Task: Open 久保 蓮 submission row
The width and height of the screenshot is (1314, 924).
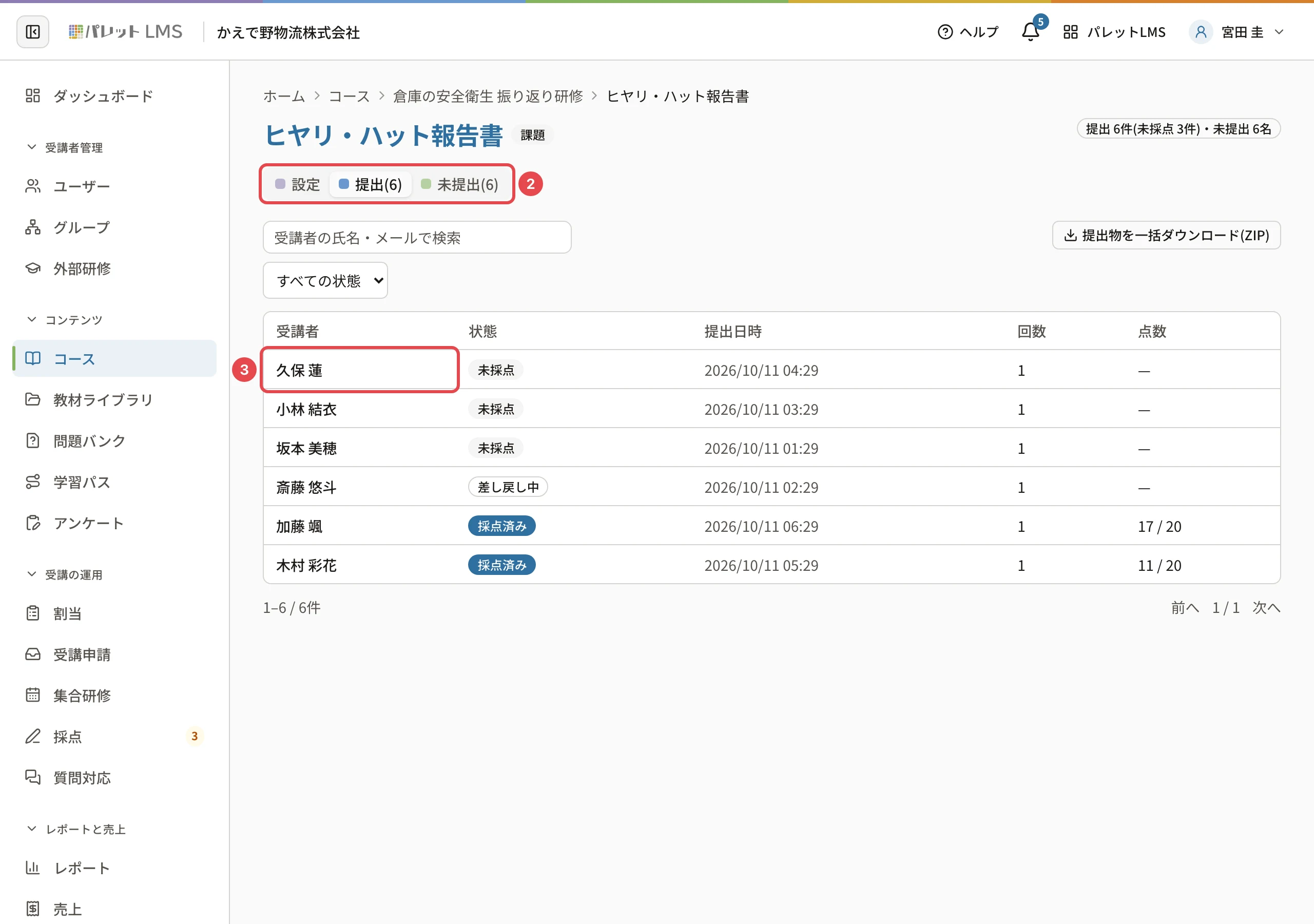Action: (771, 370)
